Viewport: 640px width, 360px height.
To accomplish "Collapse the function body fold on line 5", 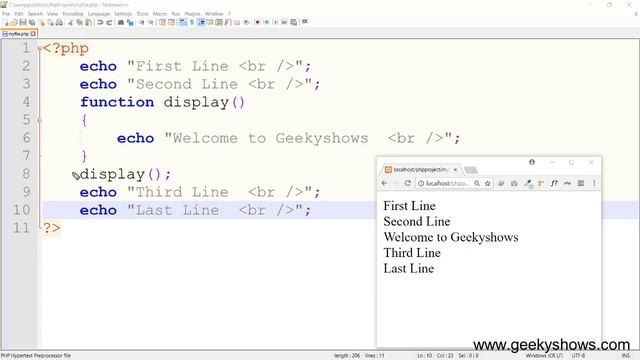I will click(x=40, y=120).
